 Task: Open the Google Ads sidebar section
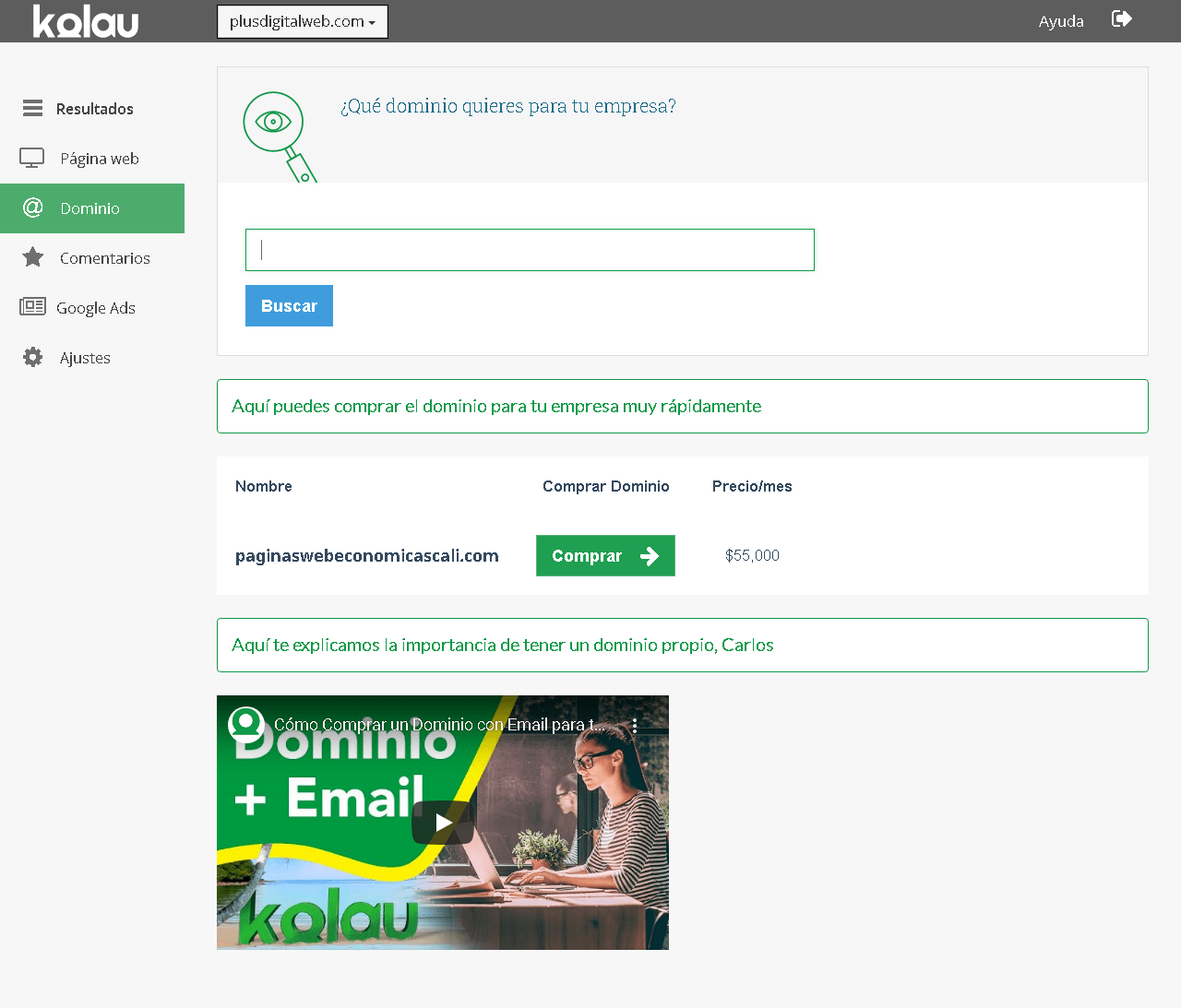96,308
